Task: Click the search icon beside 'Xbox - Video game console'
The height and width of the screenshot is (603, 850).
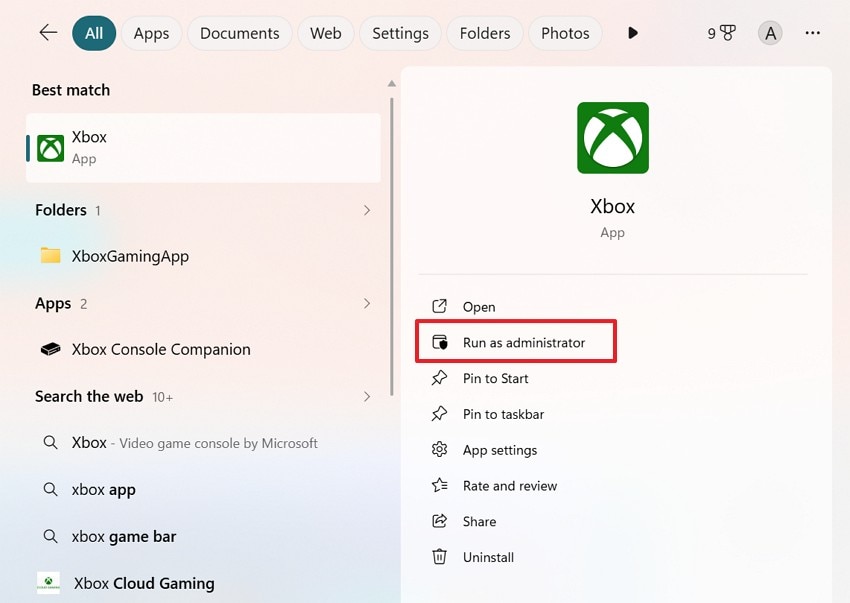Action: 50,442
